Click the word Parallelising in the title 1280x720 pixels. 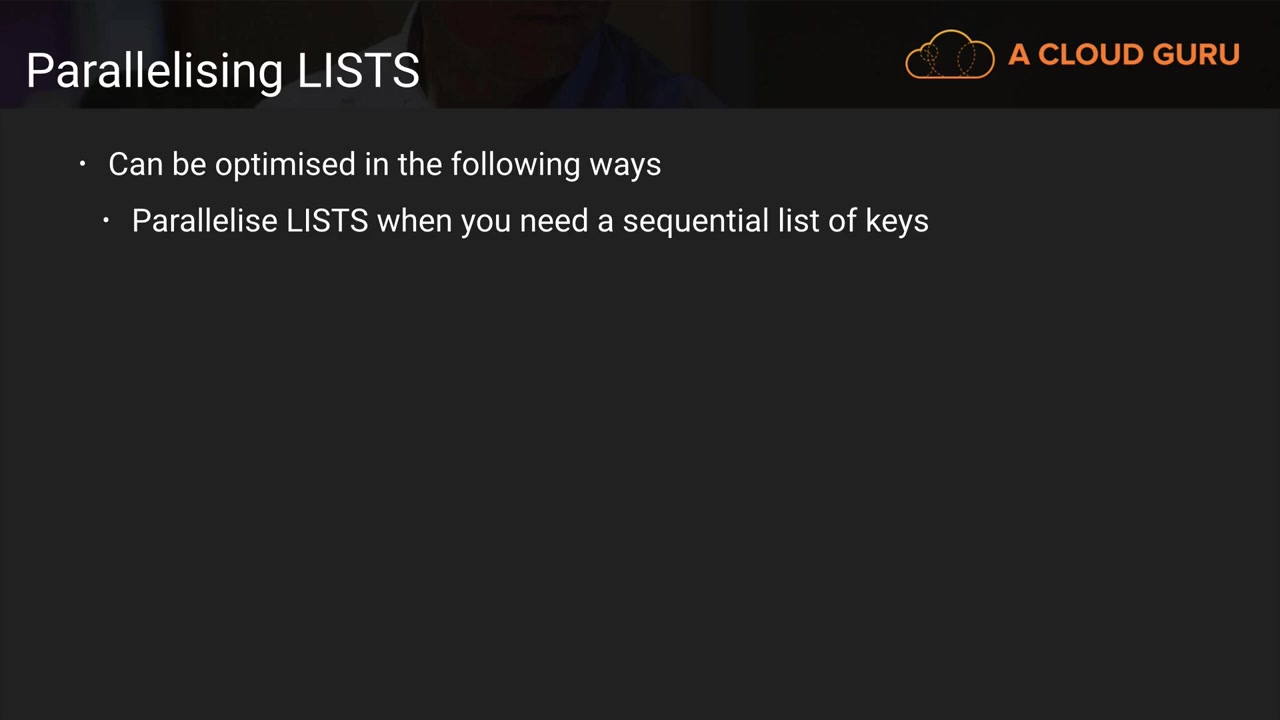click(154, 71)
